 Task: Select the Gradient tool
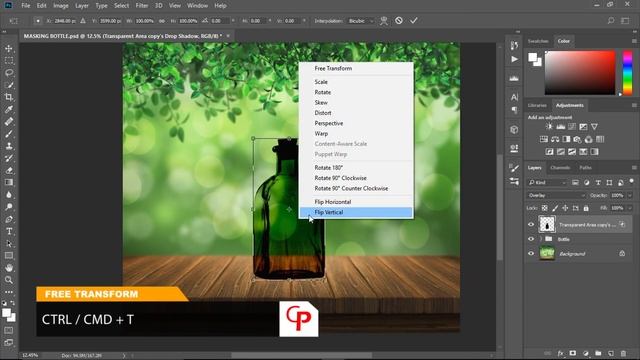pos(9,182)
